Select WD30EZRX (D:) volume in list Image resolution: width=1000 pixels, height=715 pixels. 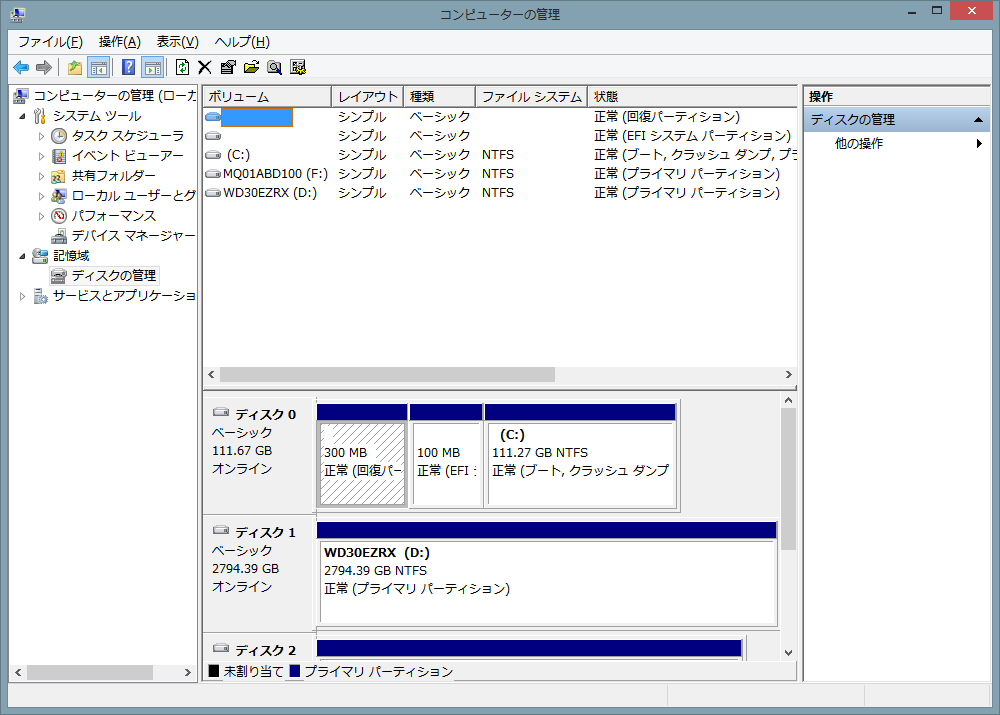tap(500, 193)
